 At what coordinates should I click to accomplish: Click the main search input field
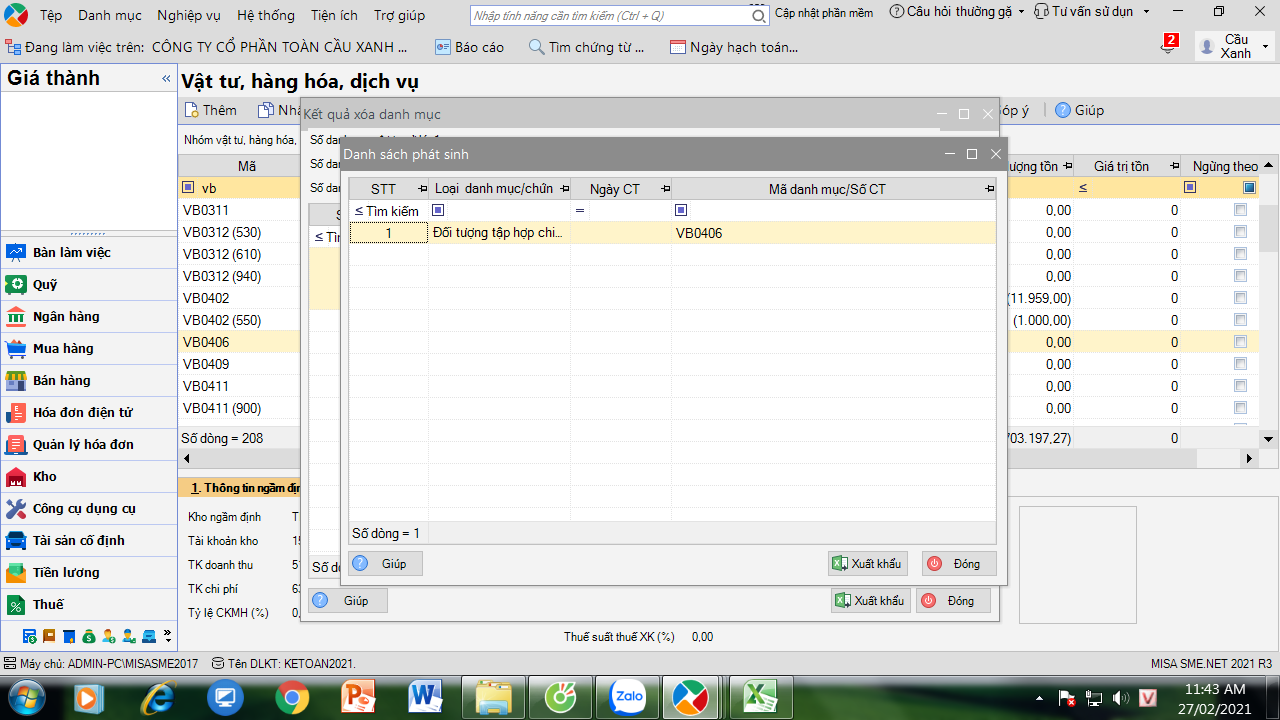[x=610, y=16]
